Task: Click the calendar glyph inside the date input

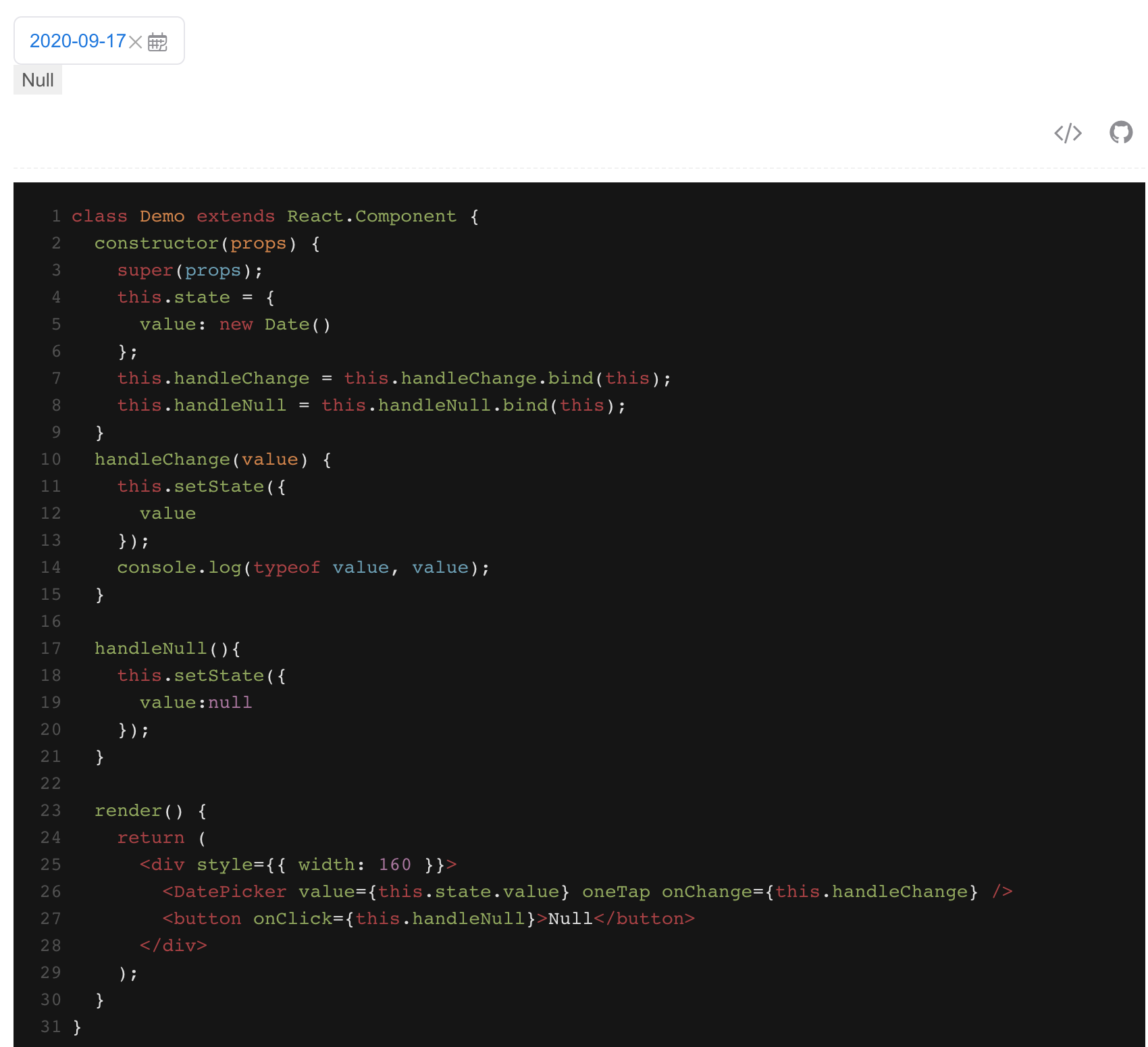Action: pos(159,41)
